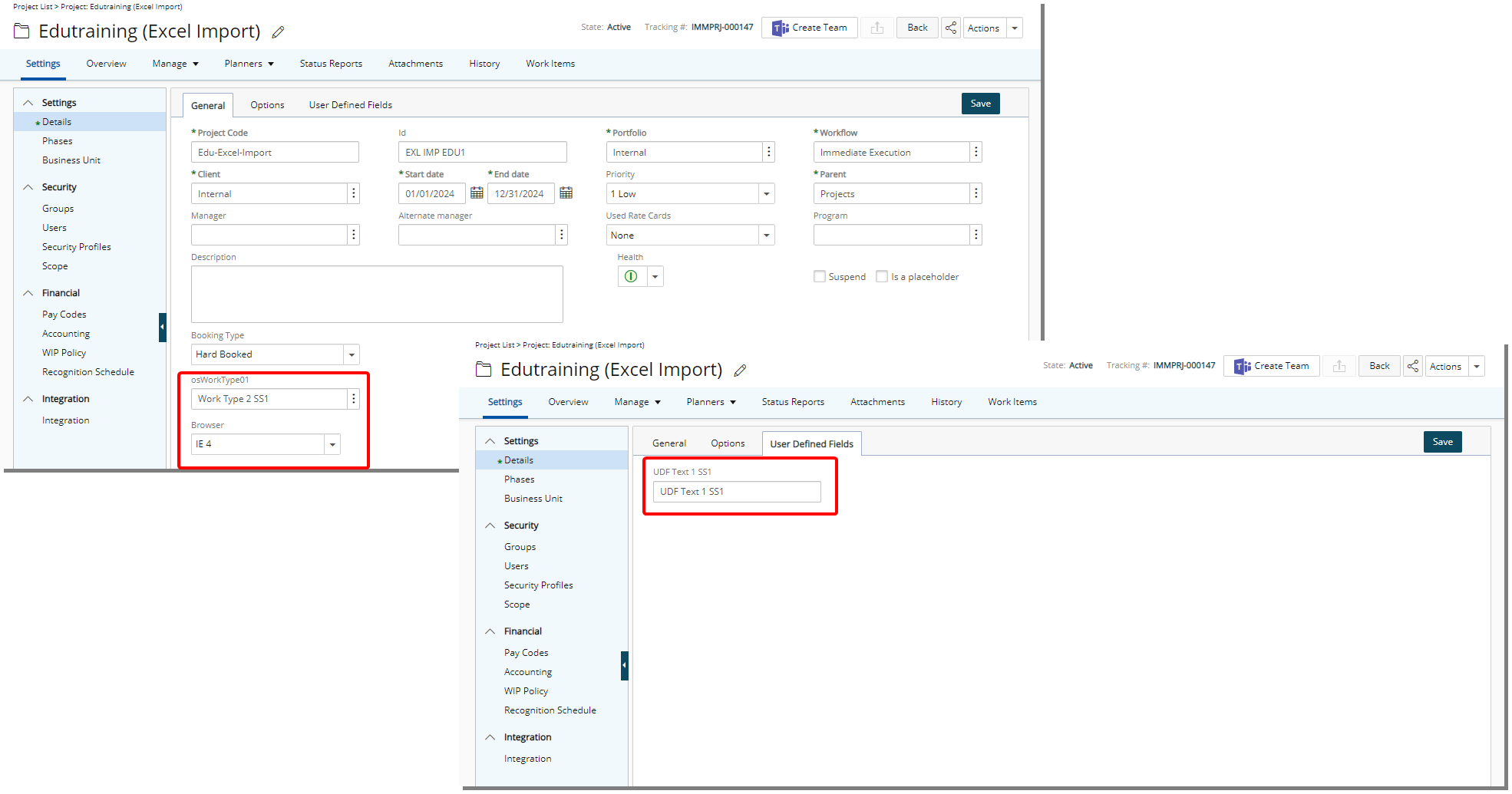
Task: Click the Workflow field's three-dot lookup icon
Action: [976, 152]
